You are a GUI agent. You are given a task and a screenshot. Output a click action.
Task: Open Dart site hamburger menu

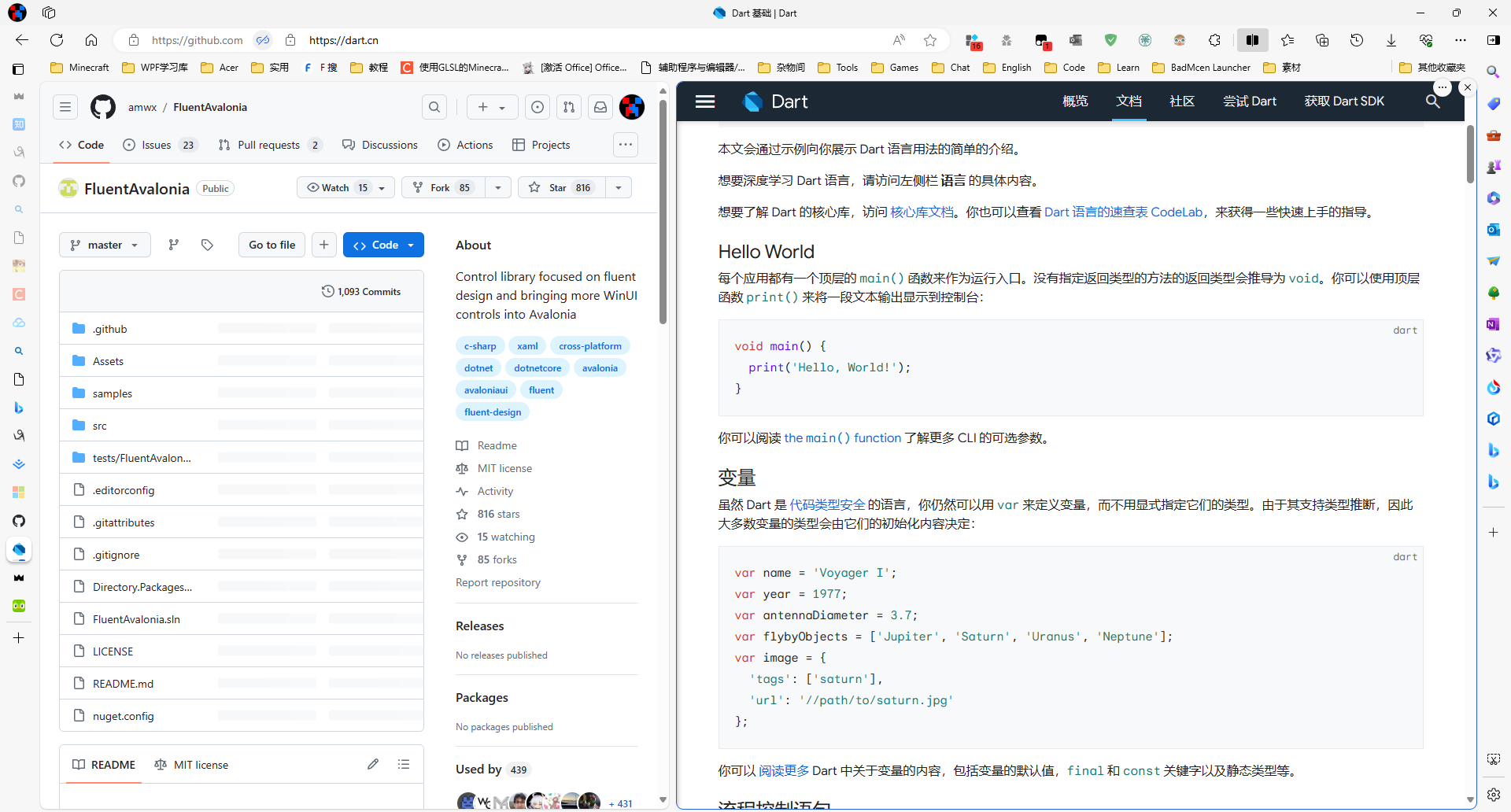click(705, 101)
